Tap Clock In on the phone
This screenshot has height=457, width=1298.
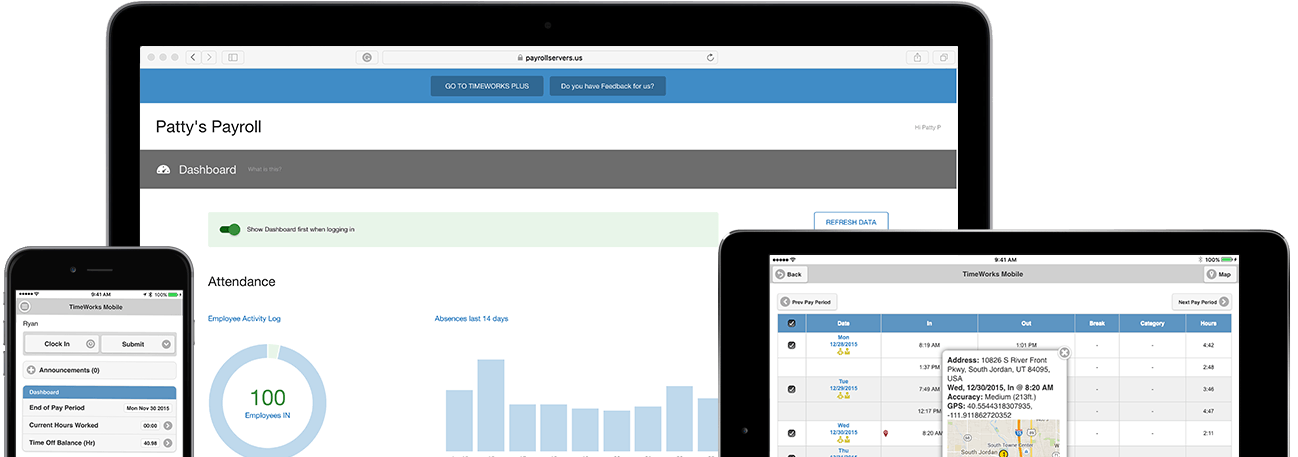pyautogui.click(x=60, y=343)
